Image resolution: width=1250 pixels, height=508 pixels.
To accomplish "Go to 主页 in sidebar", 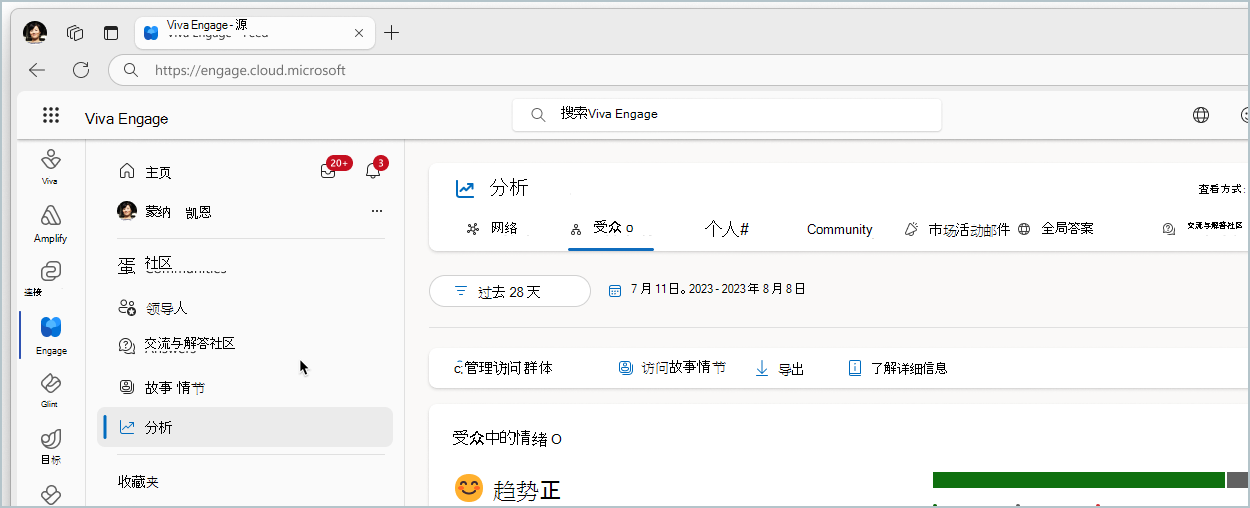I will pyautogui.click(x=145, y=172).
